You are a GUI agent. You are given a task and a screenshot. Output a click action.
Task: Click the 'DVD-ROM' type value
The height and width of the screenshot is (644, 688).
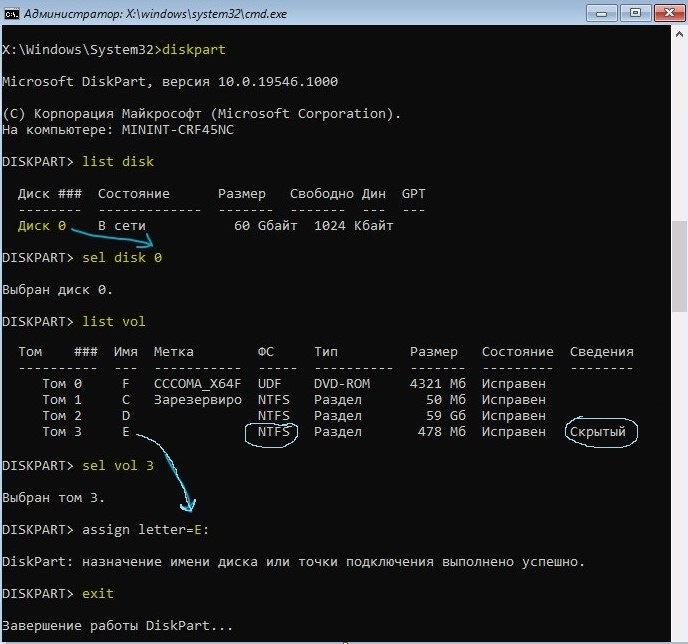(x=342, y=384)
